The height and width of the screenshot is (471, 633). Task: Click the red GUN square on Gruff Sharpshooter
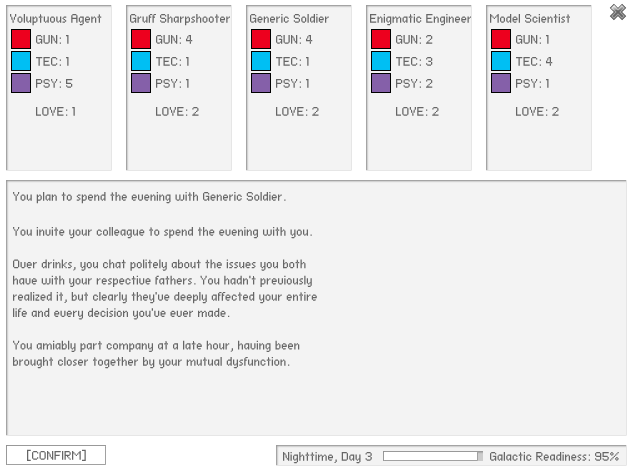point(140,39)
